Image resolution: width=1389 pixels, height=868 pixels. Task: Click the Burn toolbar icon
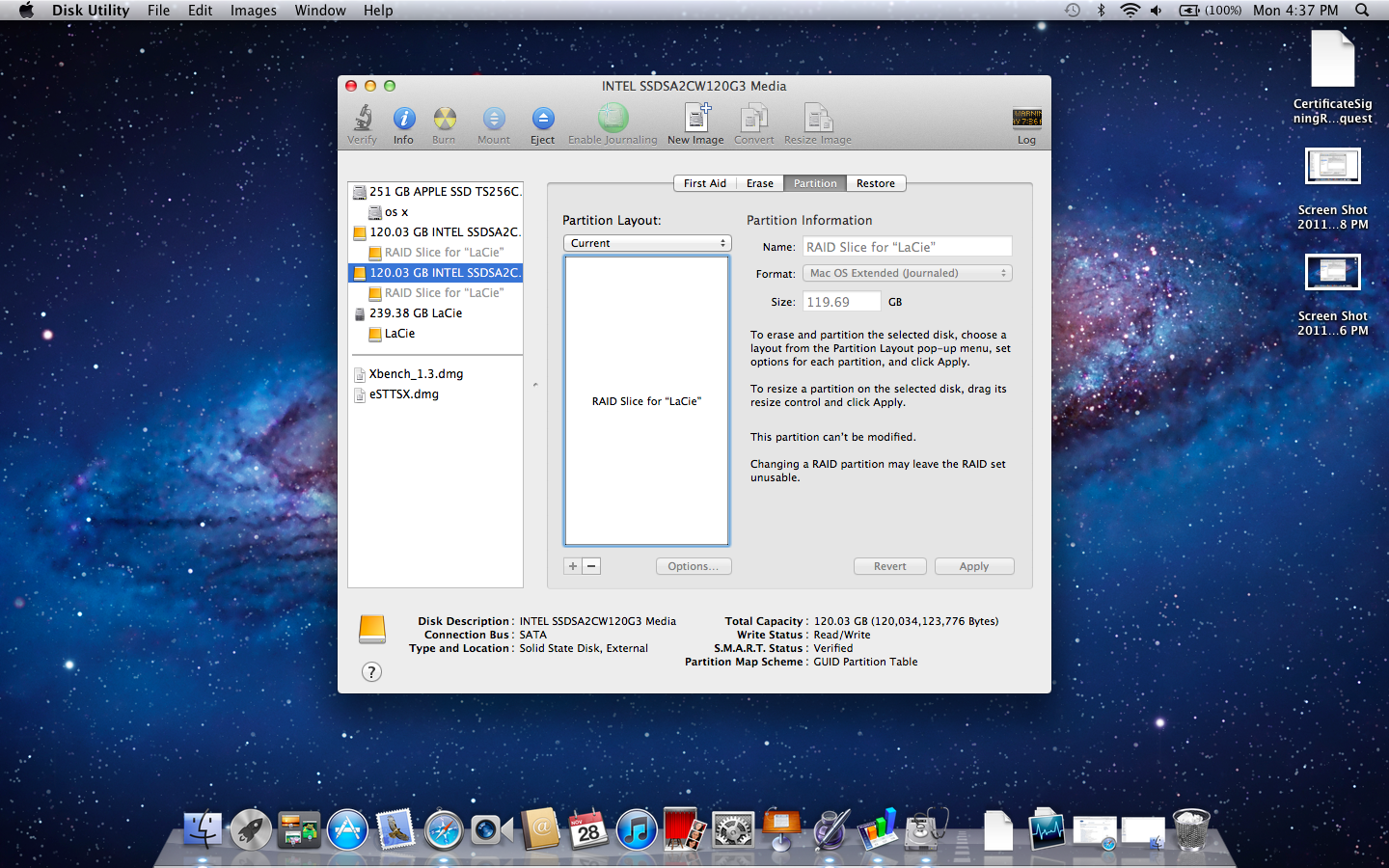tap(444, 124)
